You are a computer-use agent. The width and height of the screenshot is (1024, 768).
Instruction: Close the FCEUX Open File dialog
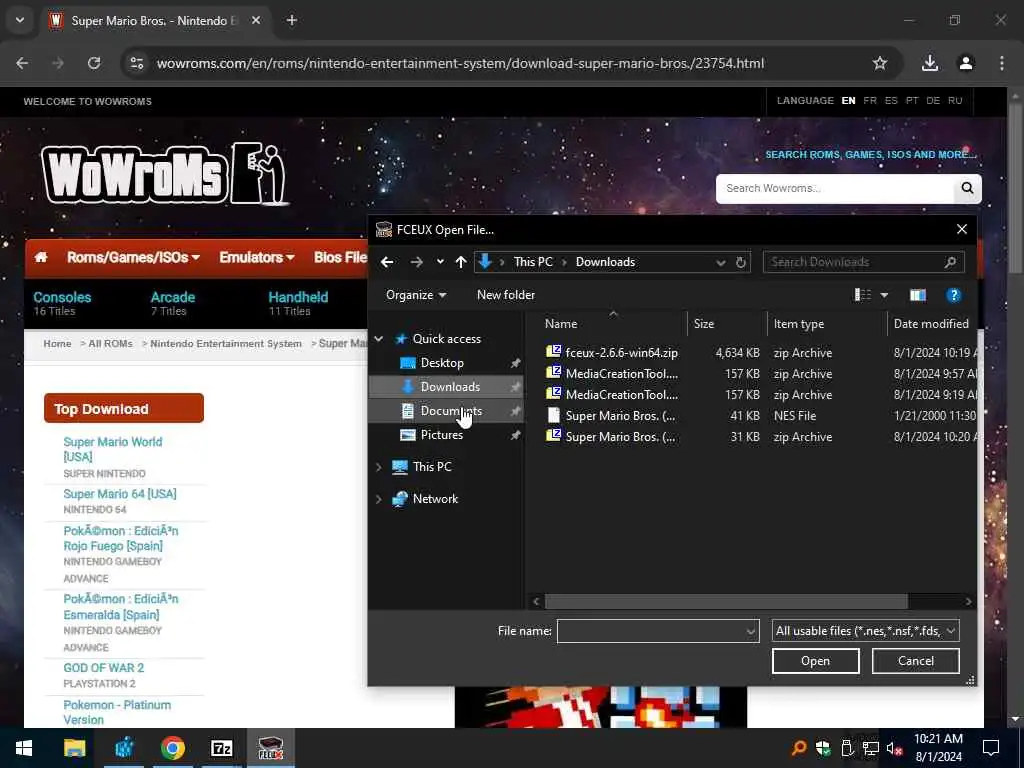pos(961,229)
